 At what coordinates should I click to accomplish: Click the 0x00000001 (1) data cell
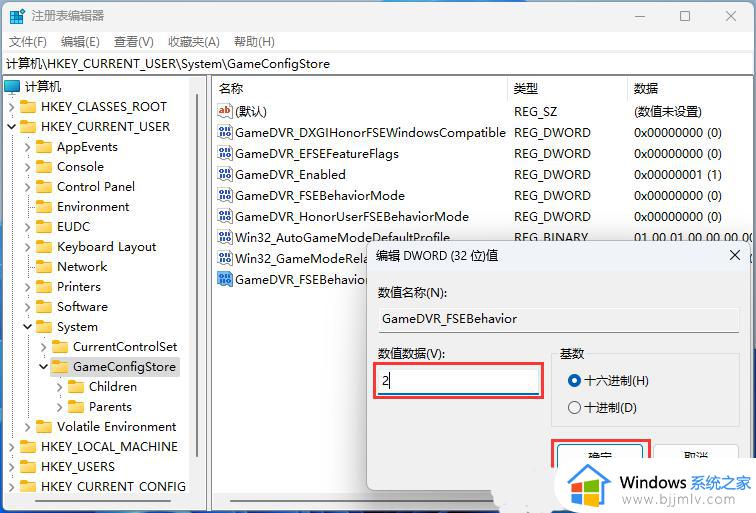coord(677,175)
